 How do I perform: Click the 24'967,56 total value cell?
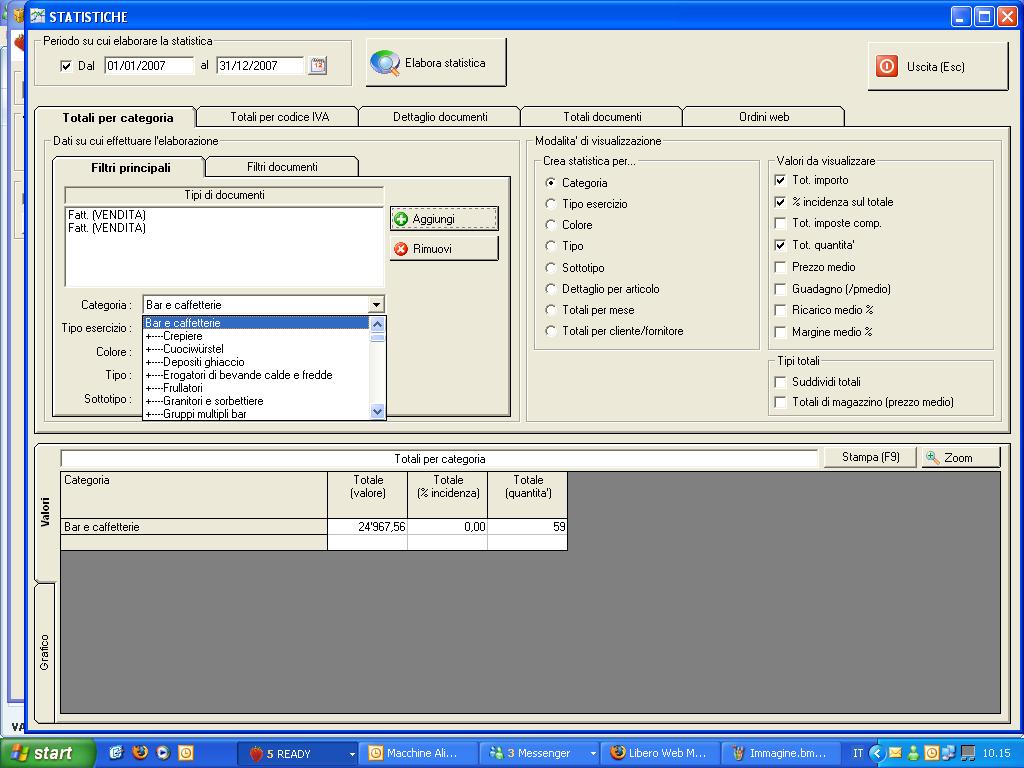click(x=367, y=526)
